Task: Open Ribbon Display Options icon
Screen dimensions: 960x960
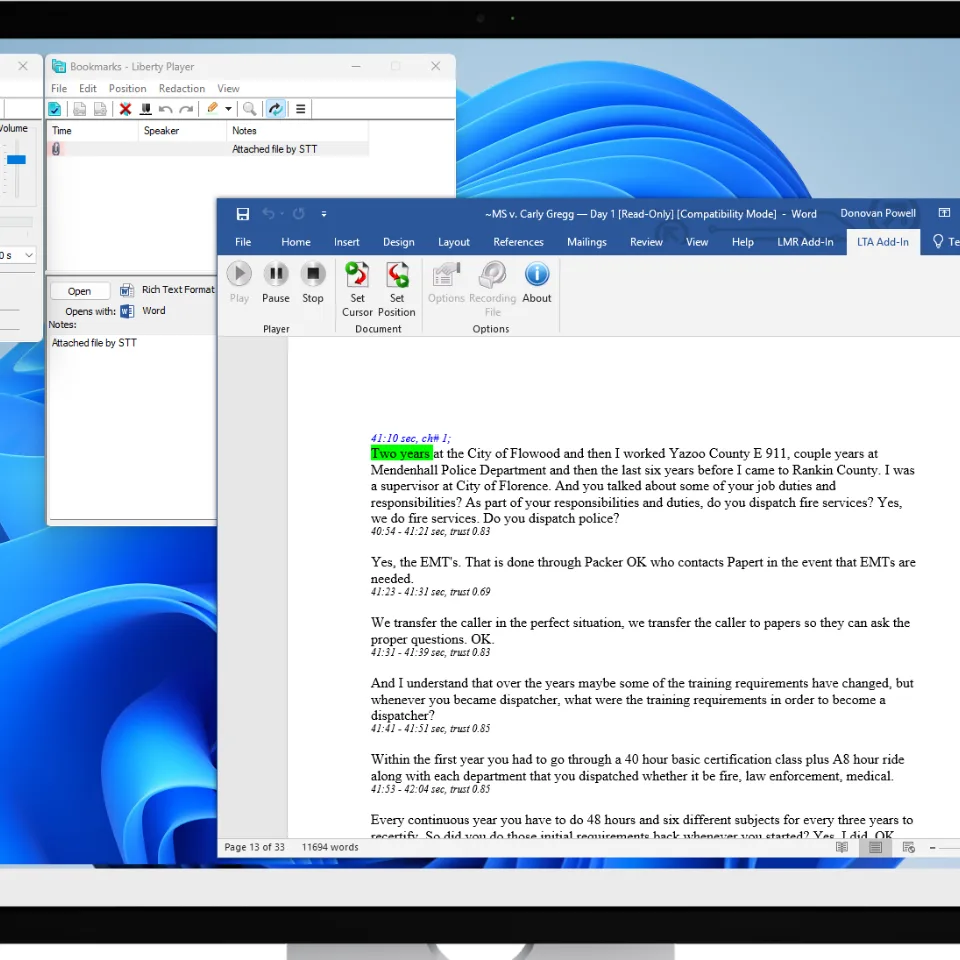Action: [x=944, y=213]
